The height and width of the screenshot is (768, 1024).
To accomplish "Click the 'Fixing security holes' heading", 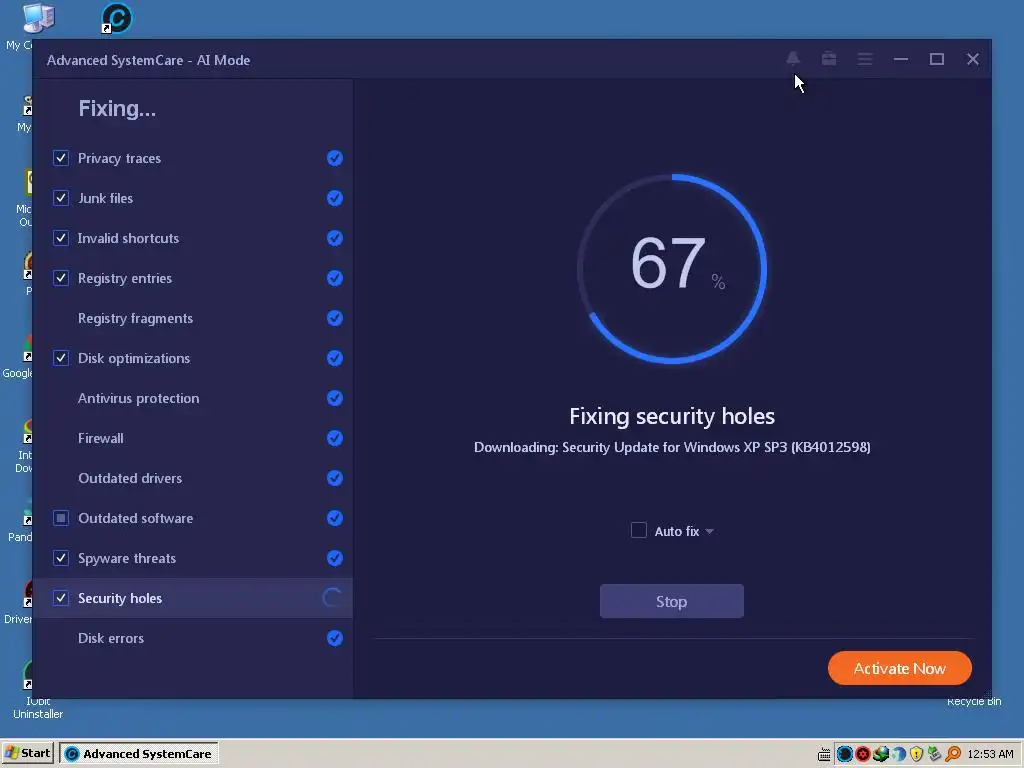I will pyautogui.click(x=672, y=417).
